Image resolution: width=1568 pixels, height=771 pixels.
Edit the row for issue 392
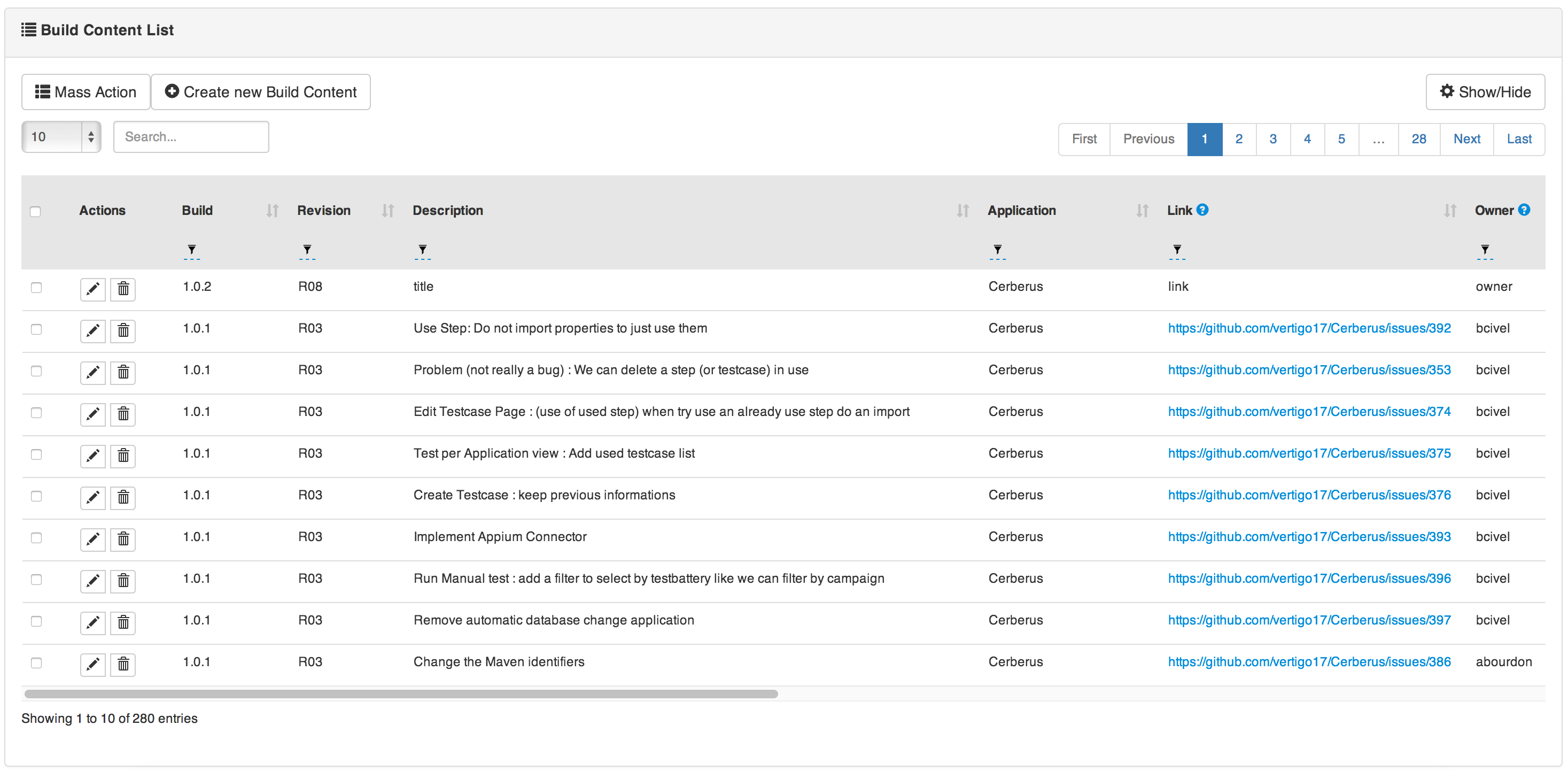point(92,330)
